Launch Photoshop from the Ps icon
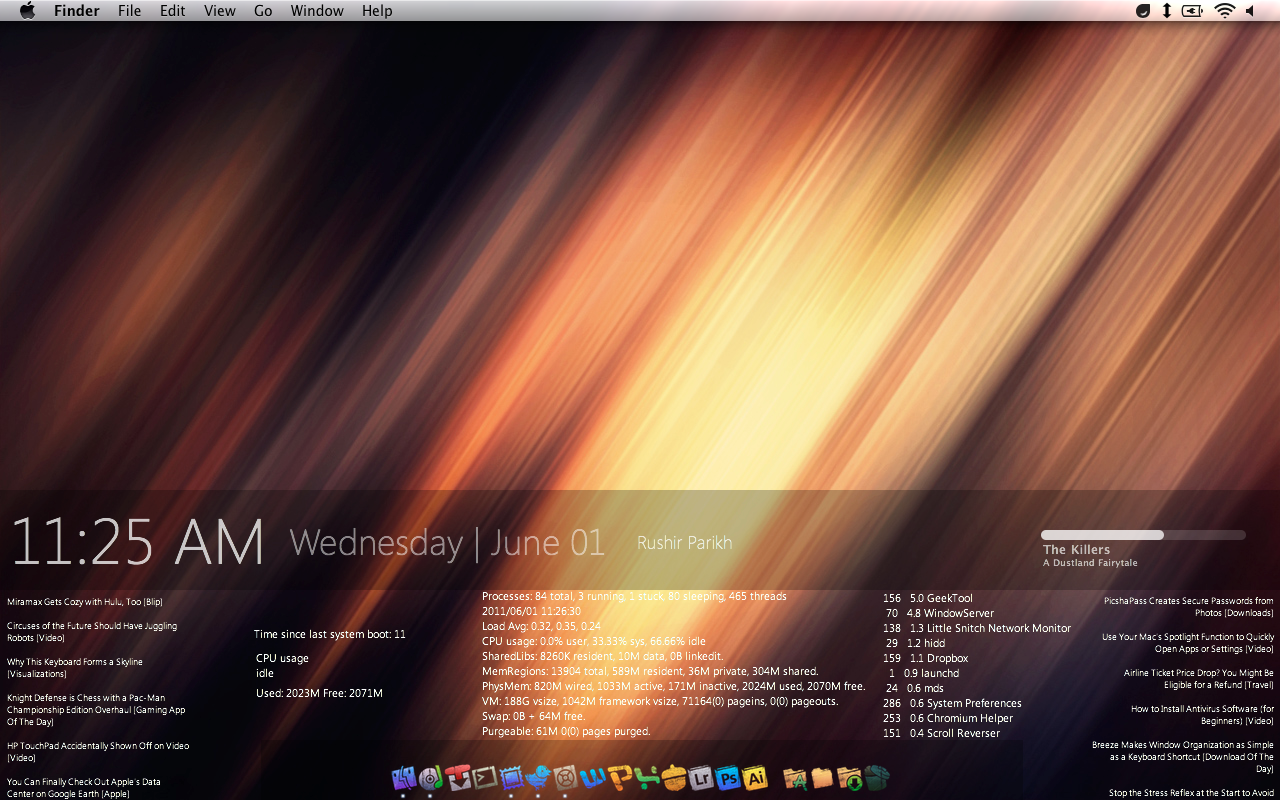Image resolution: width=1280 pixels, height=800 pixels. (x=728, y=777)
